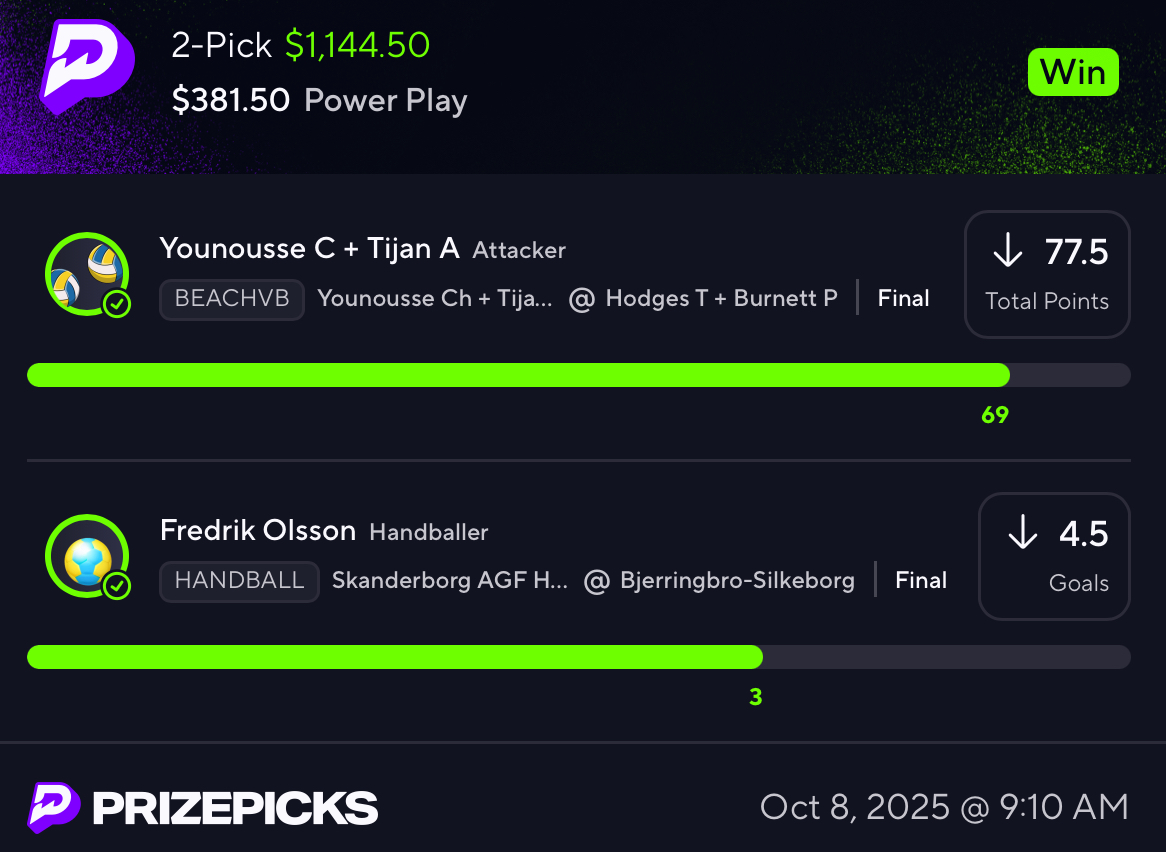Click the PrizePicks logo icon at top
Screen dimensions: 1166x852
point(87,66)
